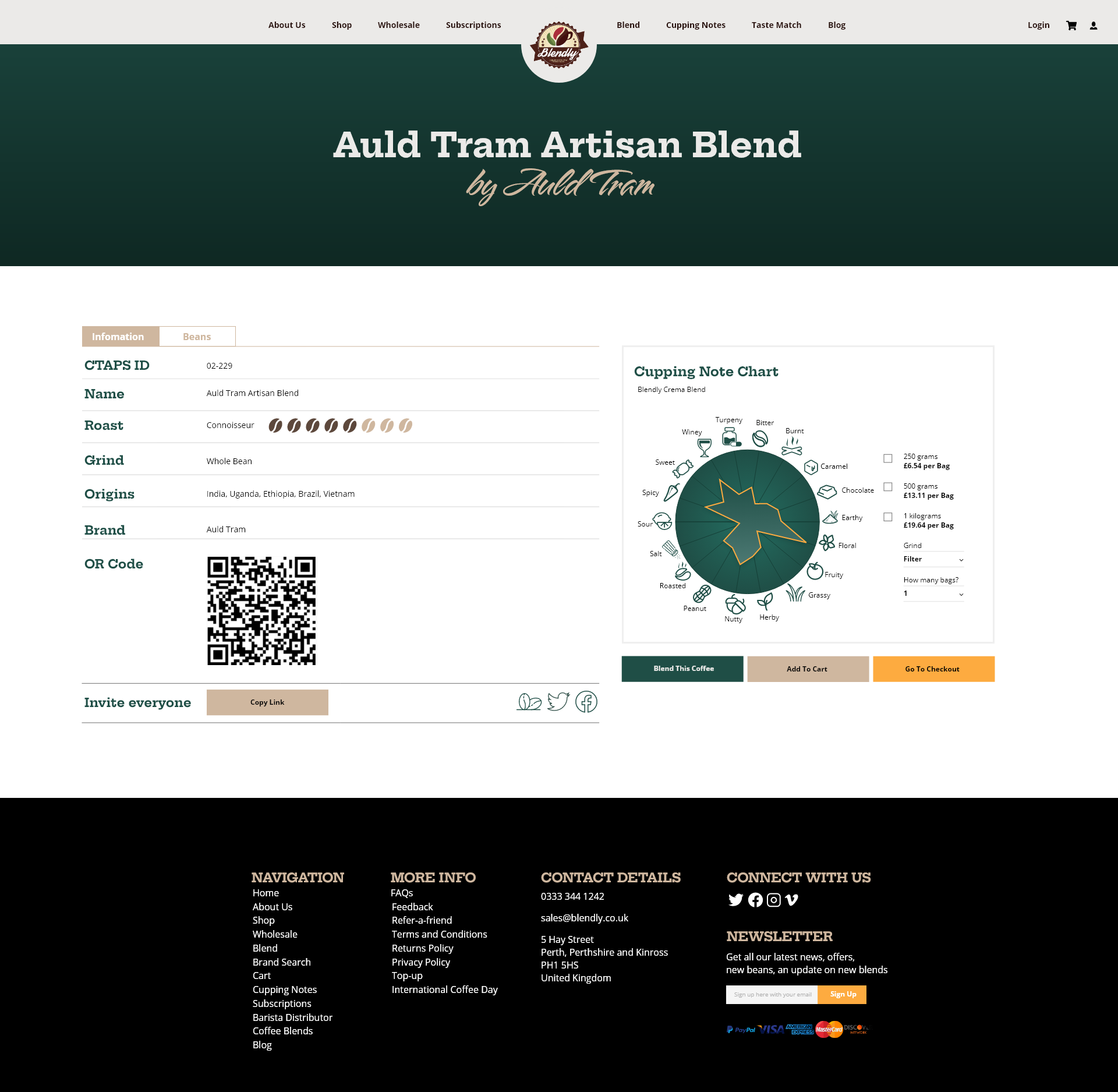Open the How many bags dropdown
The image size is (1118, 1092).
[933, 594]
